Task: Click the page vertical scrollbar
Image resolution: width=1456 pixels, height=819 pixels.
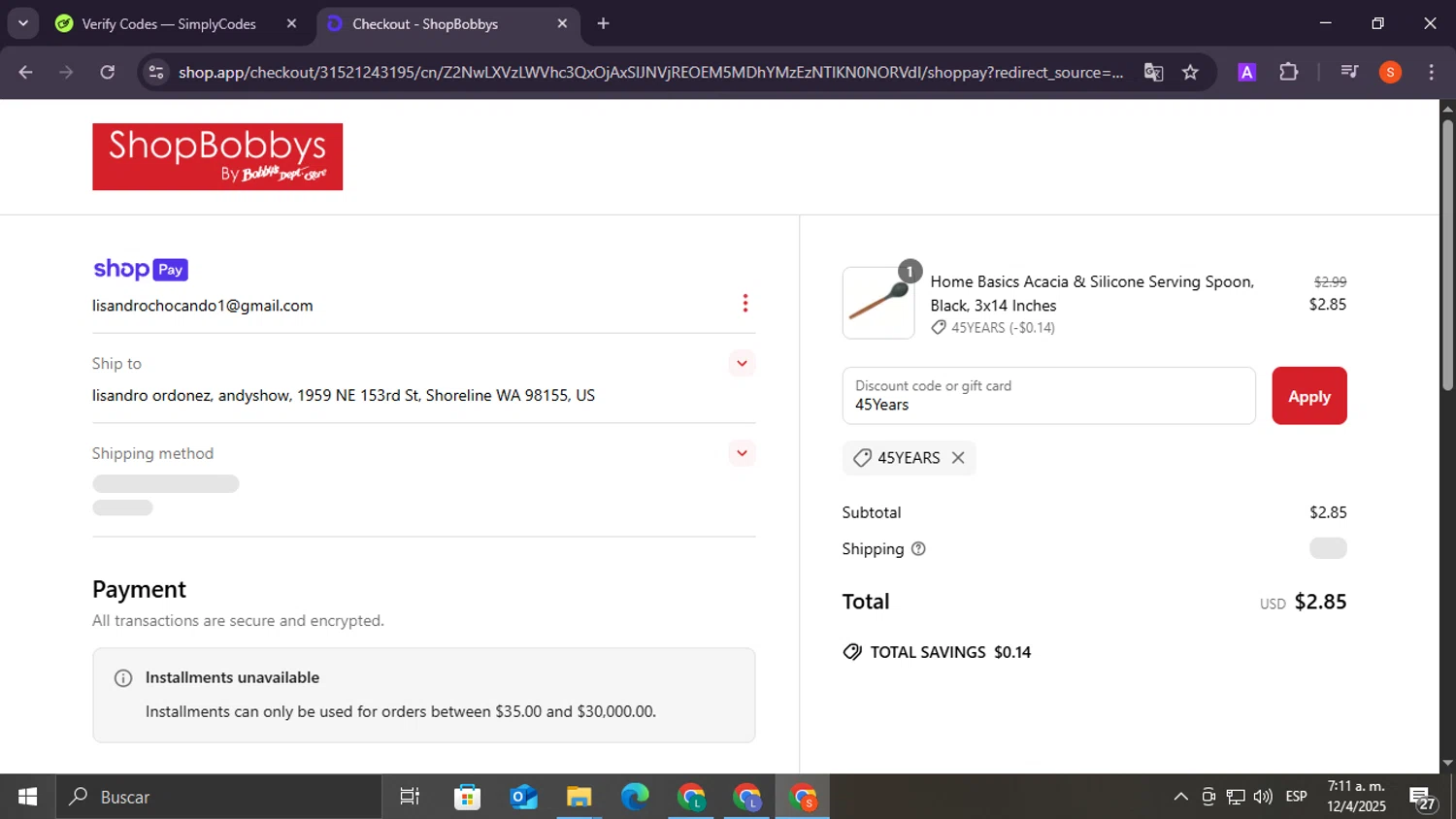Action: pos(1447,254)
